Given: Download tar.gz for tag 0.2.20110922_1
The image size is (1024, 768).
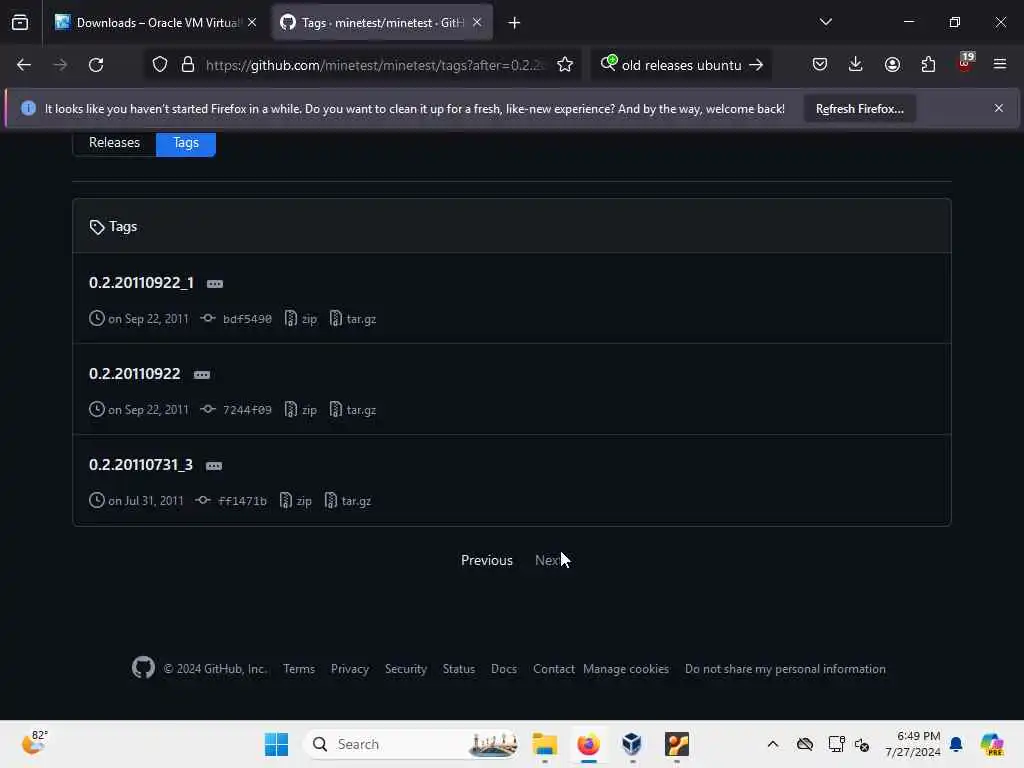Looking at the screenshot, I should tap(353, 319).
